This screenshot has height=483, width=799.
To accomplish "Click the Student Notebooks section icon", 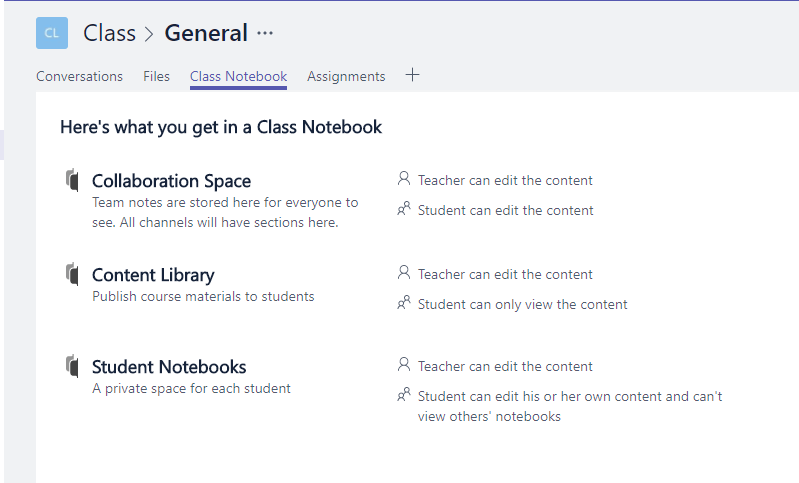I will coord(72,366).
